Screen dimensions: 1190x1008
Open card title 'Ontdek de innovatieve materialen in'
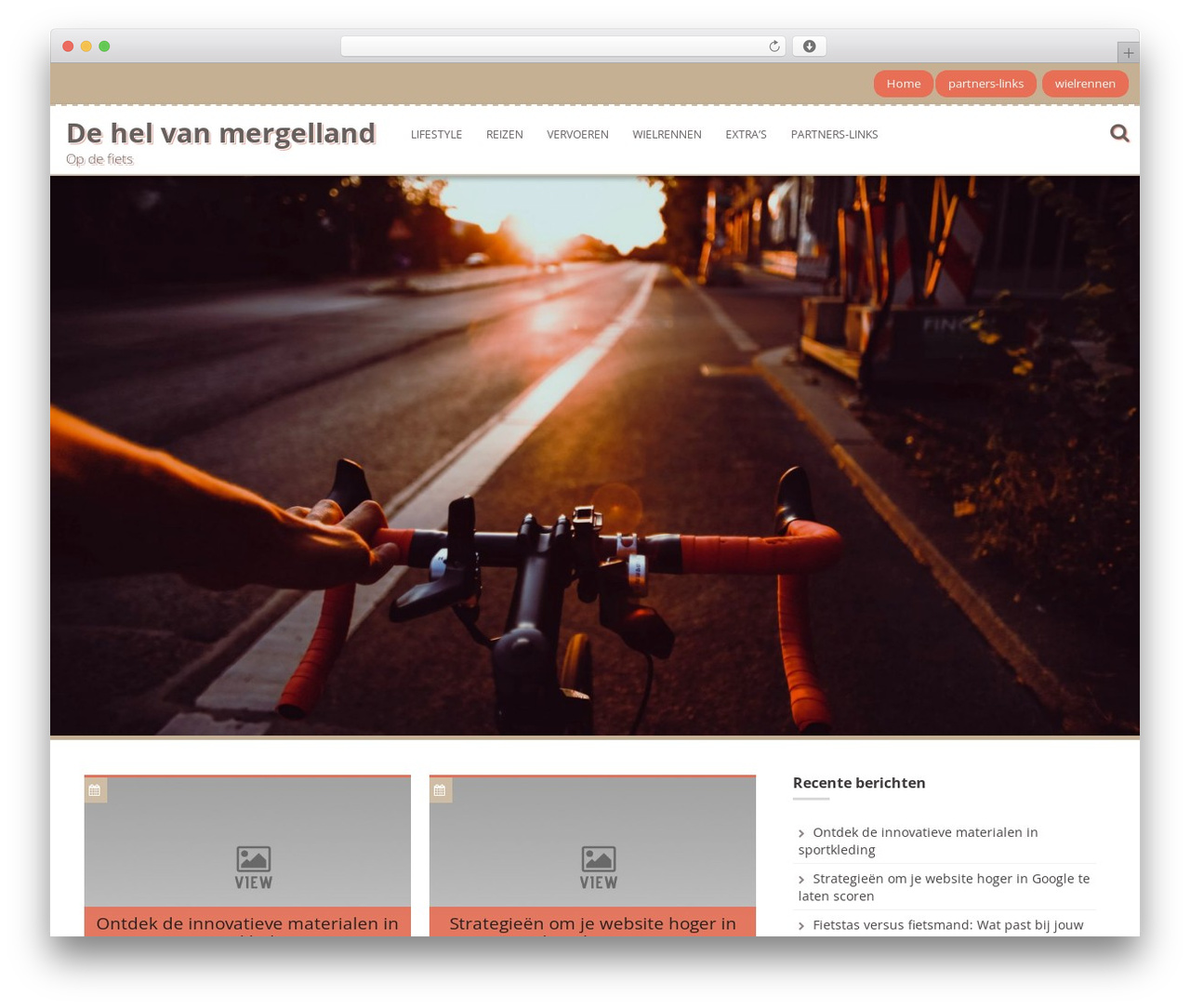(247, 924)
